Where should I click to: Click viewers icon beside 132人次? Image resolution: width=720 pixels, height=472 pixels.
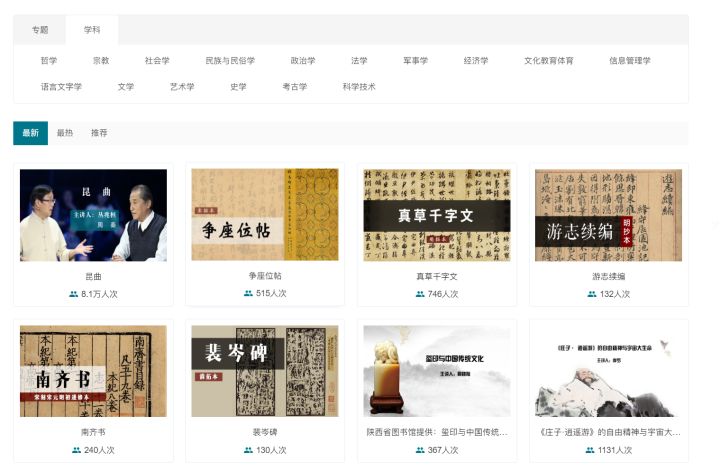tap(592, 294)
